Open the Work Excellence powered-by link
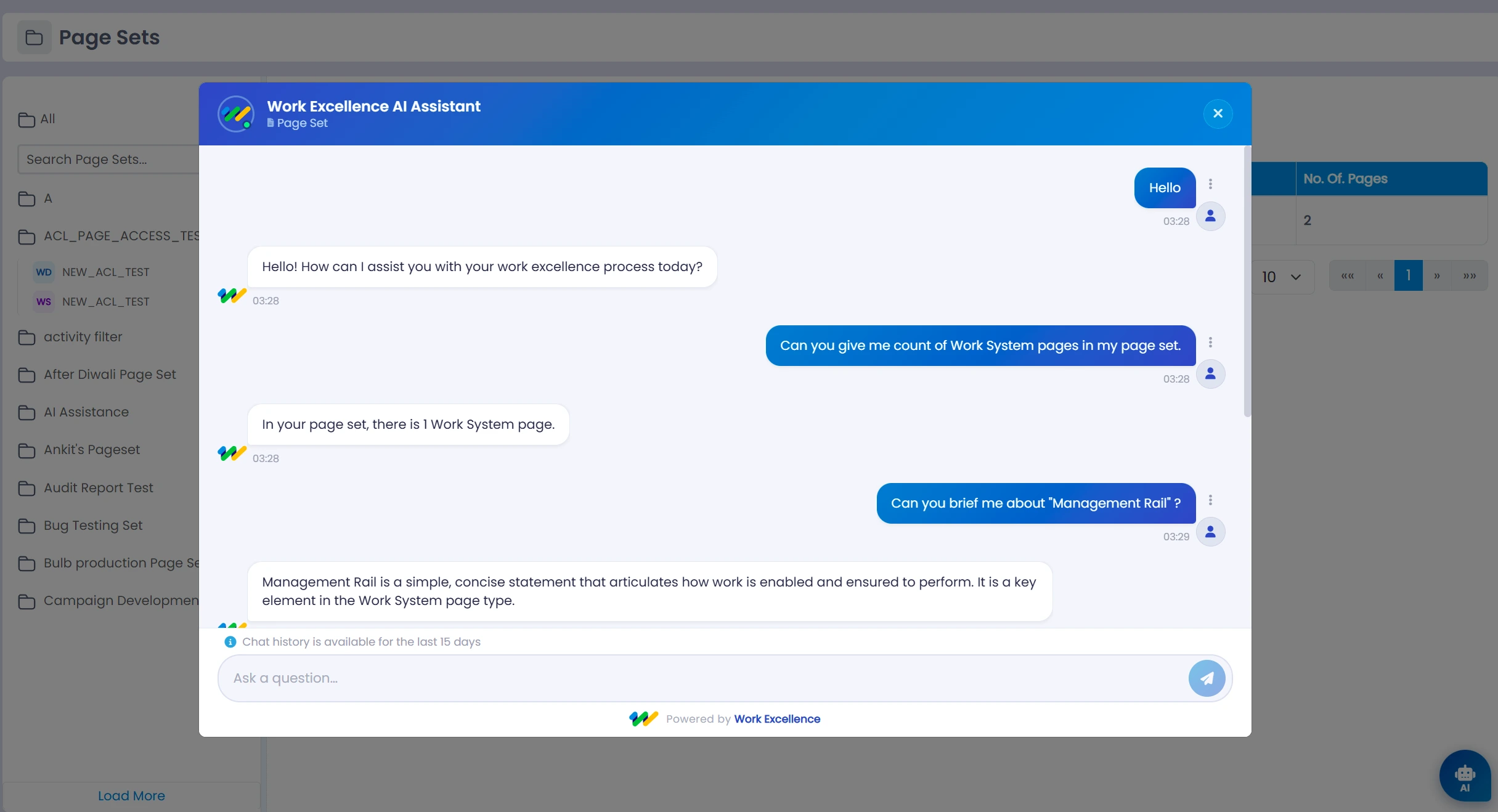 point(776,719)
